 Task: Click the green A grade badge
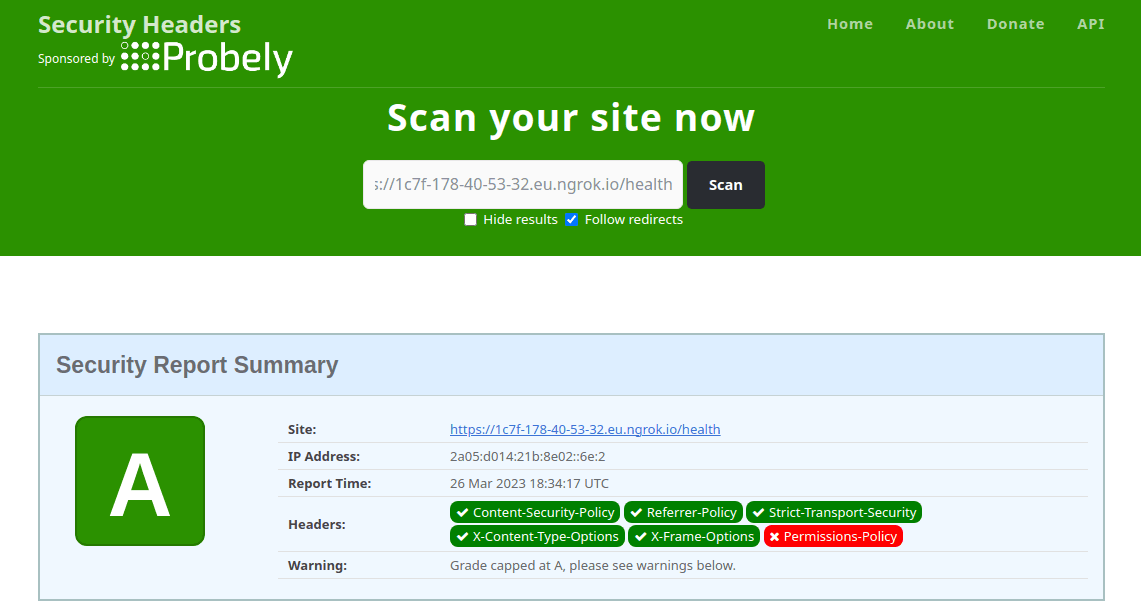point(140,481)
